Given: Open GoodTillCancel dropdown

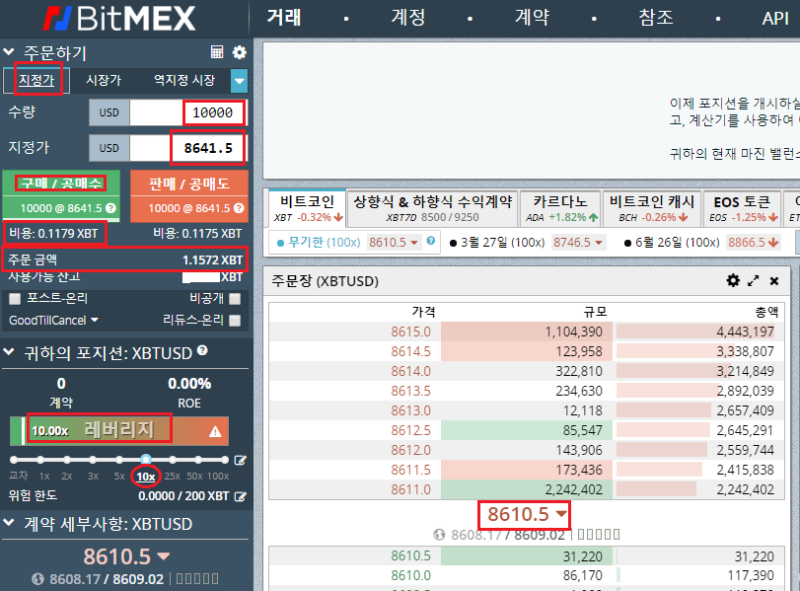Looking at the screenshot, I should point(54,321).
